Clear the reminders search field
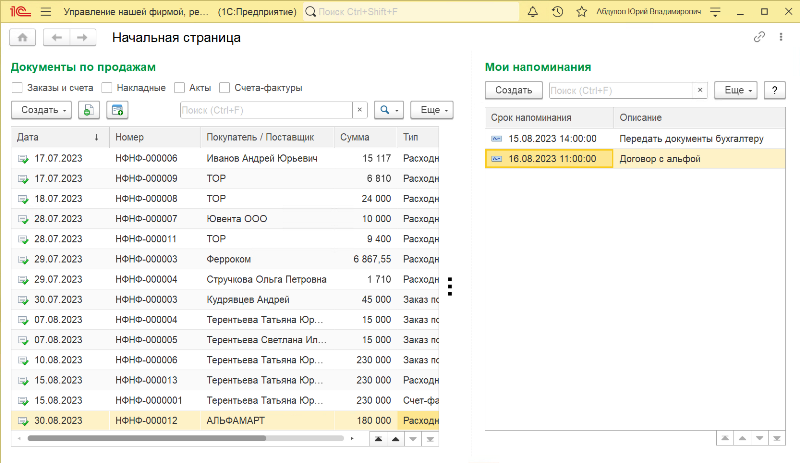This screenshot has height=463, width=800. click(x=700, y=90)
